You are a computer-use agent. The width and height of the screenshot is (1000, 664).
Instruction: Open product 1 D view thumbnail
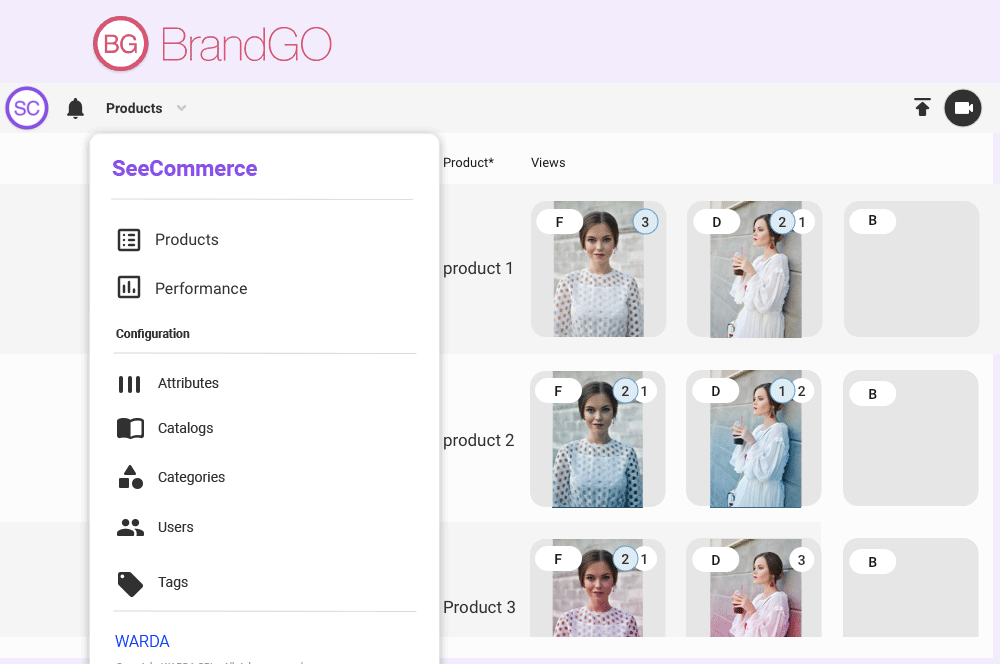point(754,269)
